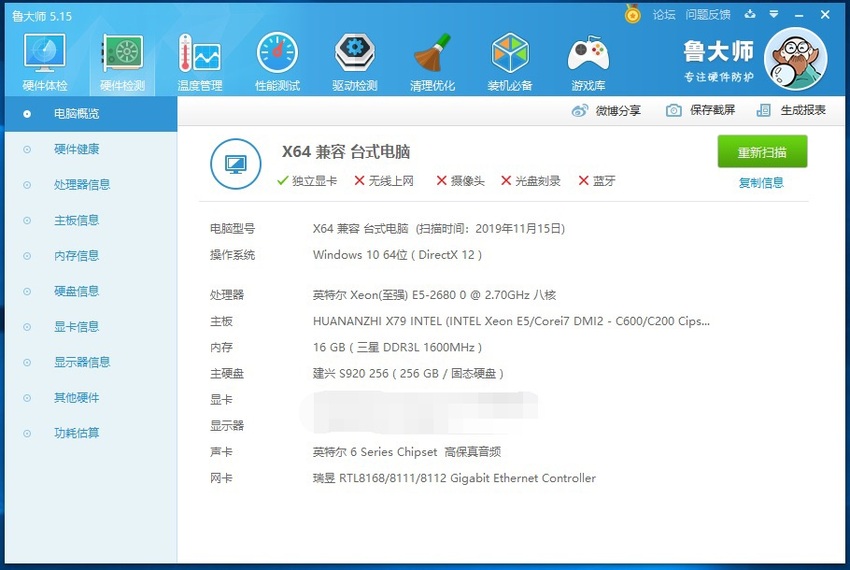Click the 摄像头 status indicator
The image size is (850, 570).
(460, 181)
